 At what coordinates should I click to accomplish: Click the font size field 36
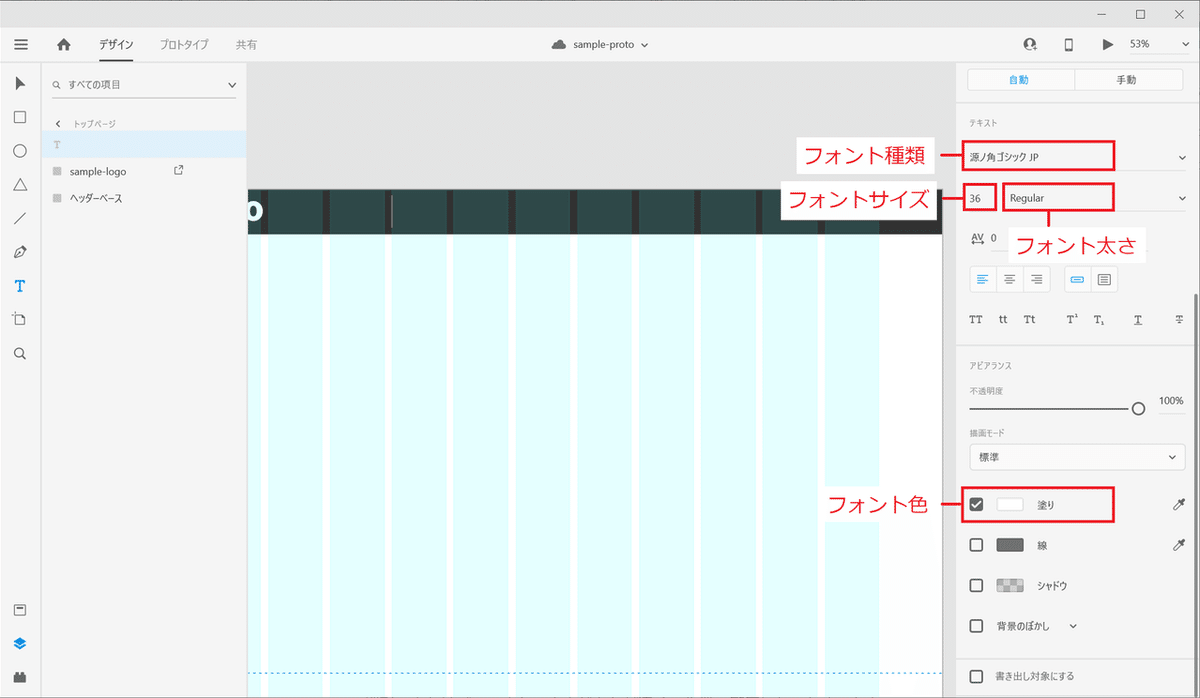(980, 198)
